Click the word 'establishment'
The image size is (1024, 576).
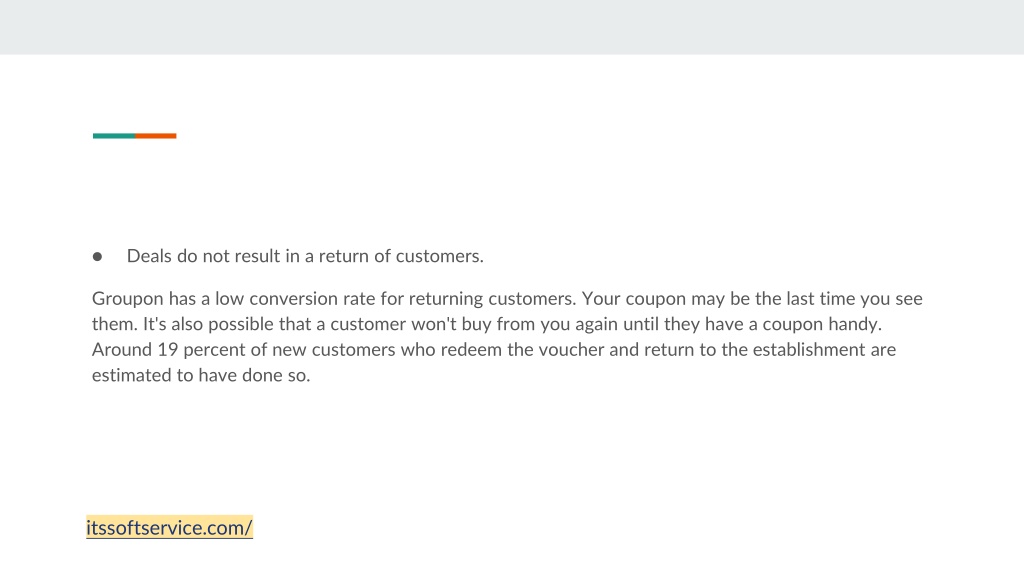(808, 350)
